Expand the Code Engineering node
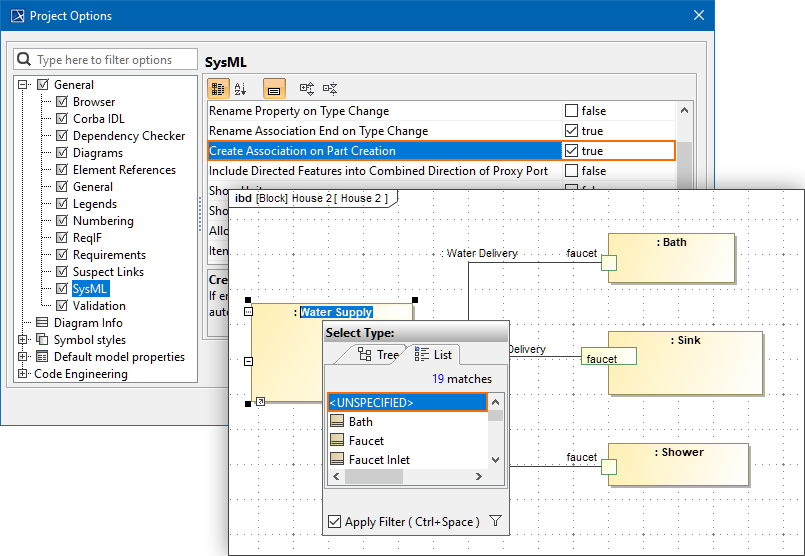 point(23,374)
